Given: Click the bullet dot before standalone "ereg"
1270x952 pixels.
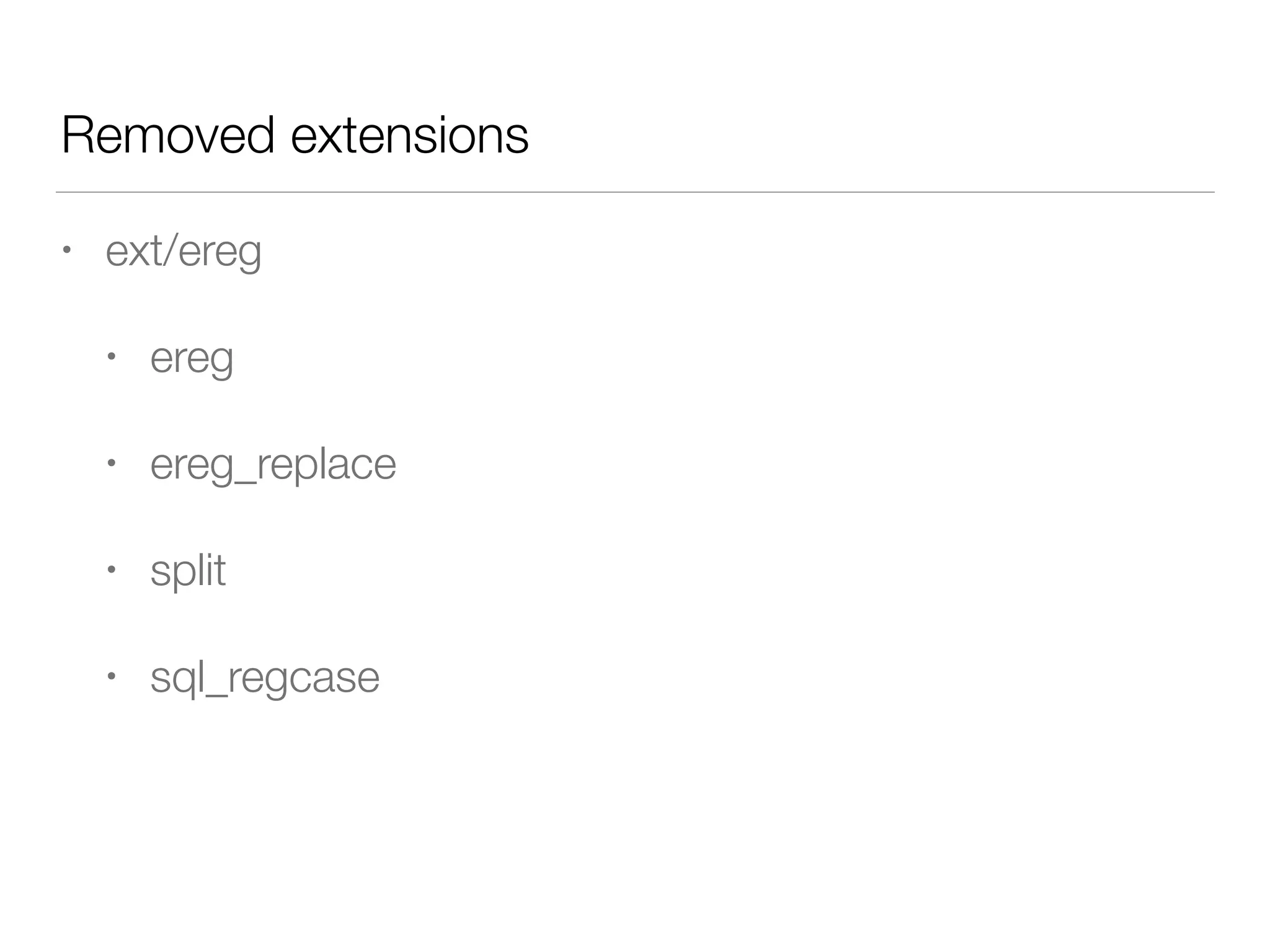Looking at the screenshot, I should (111, 357).
